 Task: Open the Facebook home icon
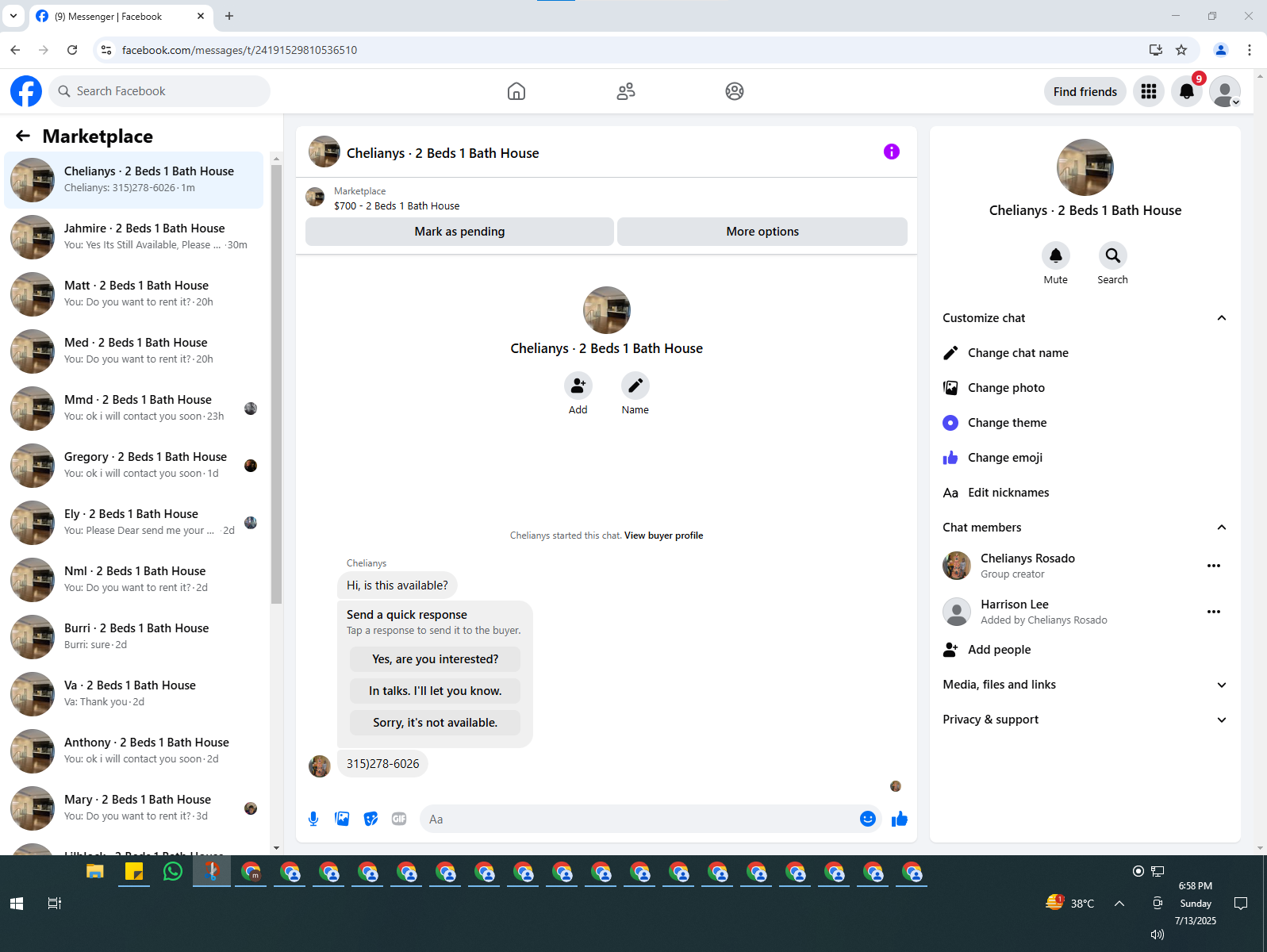516,91
